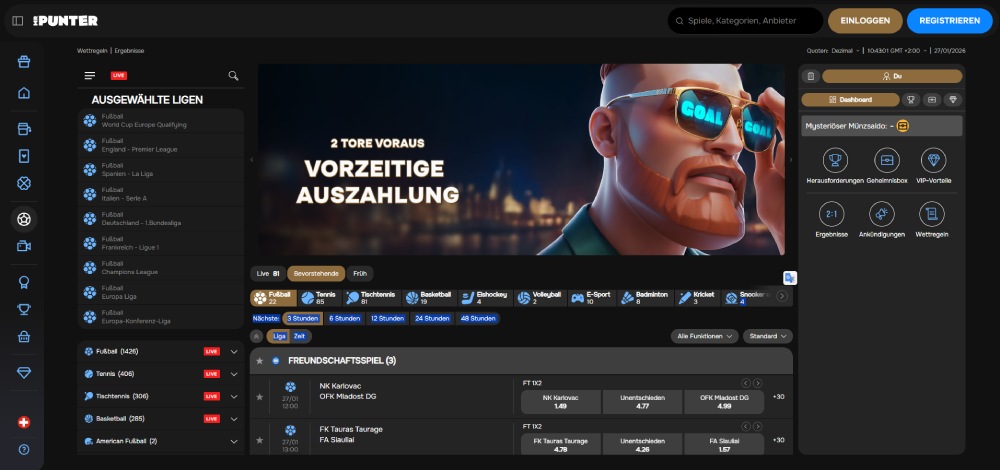Favorite the NK Karlovac match star
This screenshot has width=1000, height=470.
point(260,397)
